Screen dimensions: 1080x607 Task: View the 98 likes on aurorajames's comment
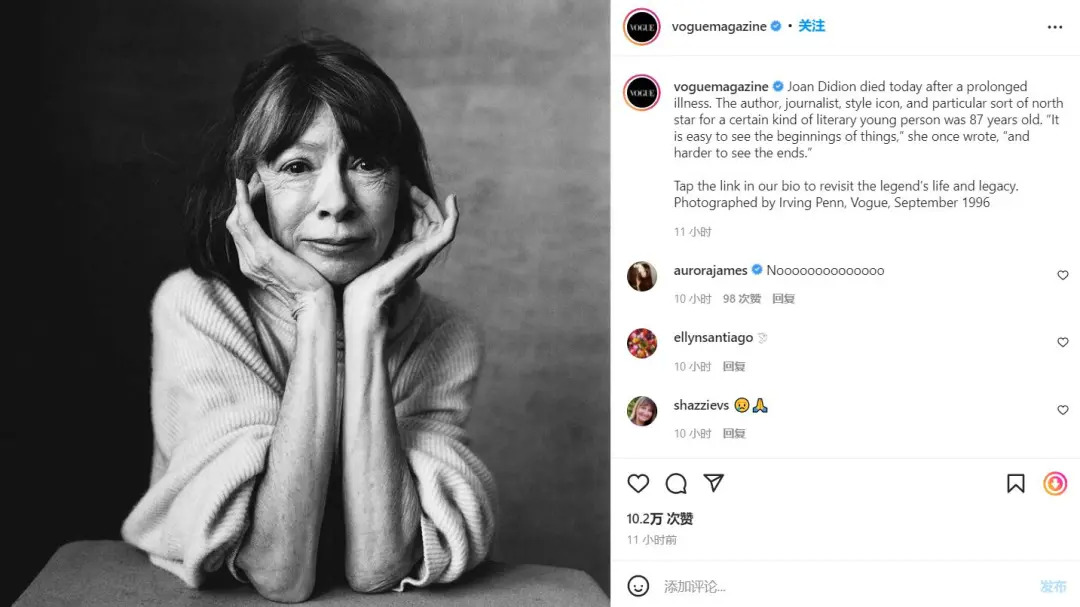point(742,298)
